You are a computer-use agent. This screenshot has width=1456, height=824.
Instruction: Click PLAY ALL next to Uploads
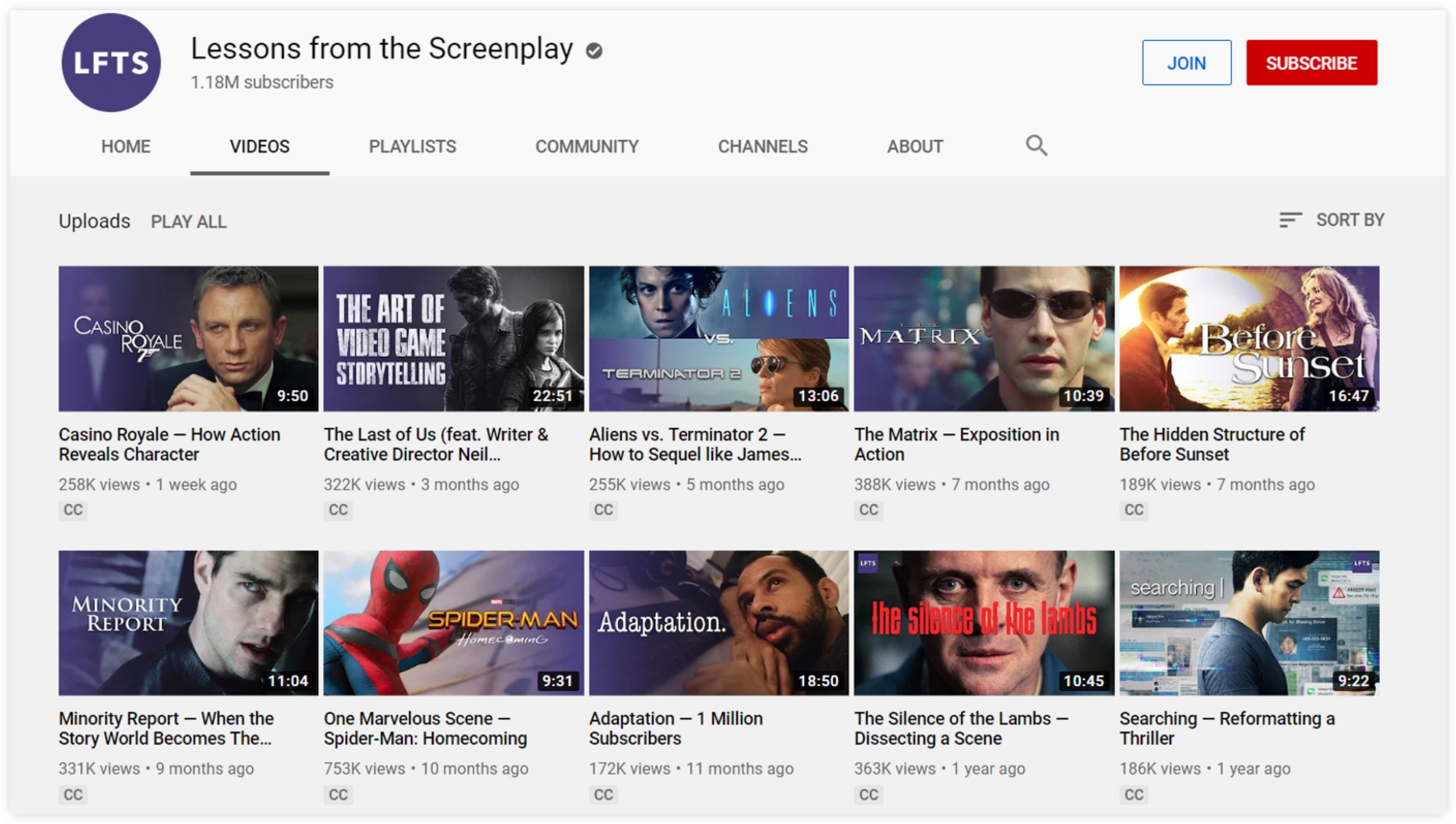[188, 222]
